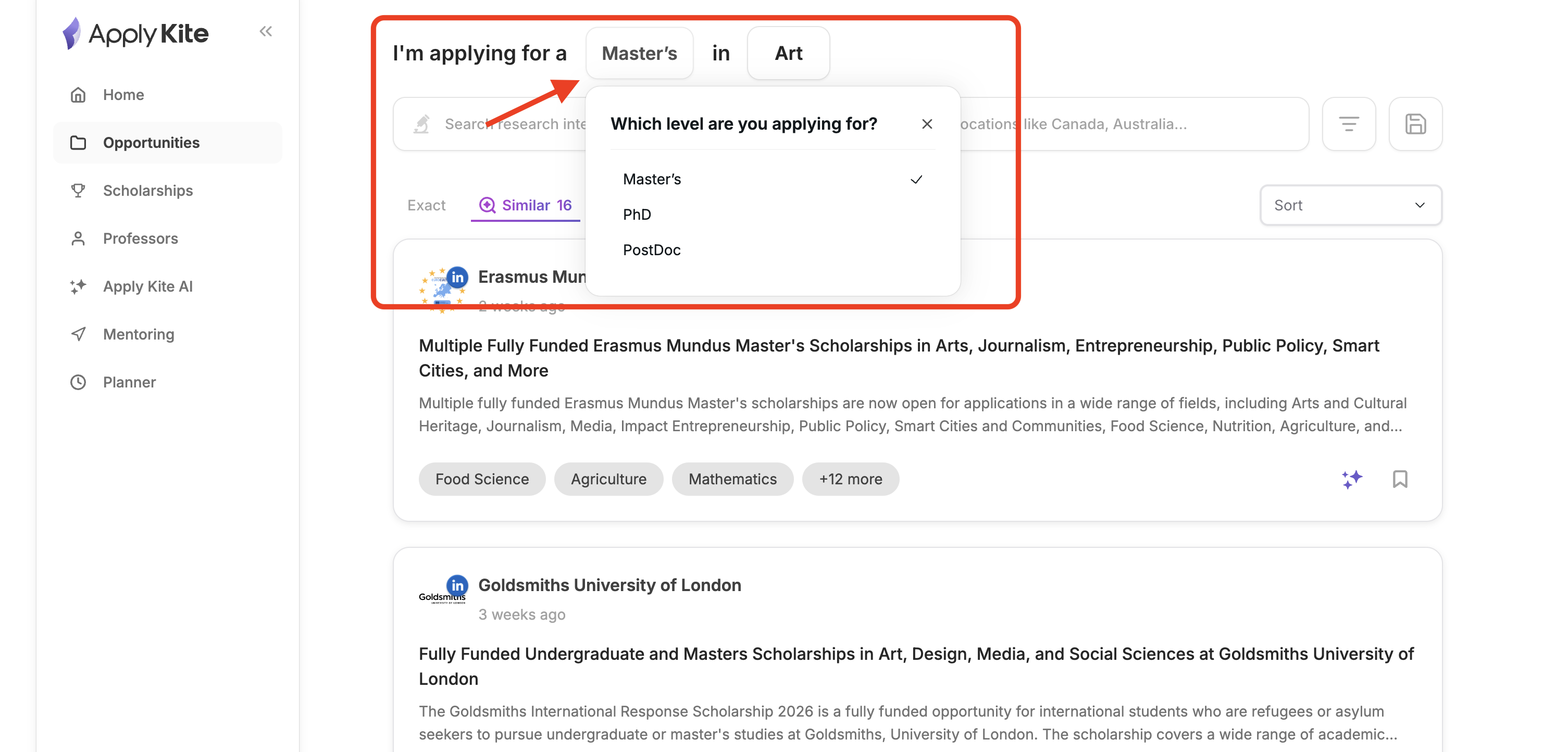
Task: Select PostDoc as the application level
Action: 651,249
